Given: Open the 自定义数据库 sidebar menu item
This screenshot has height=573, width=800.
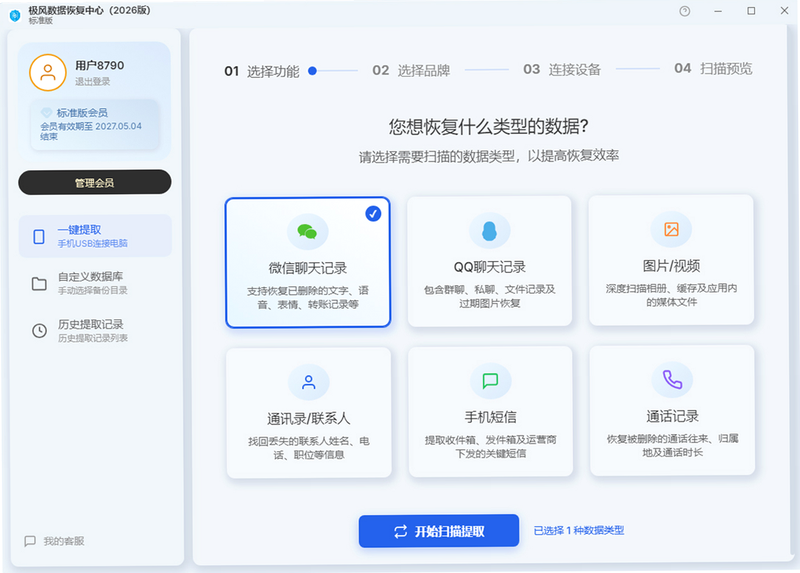Looking at the screenshot, I should pos(95,283).
